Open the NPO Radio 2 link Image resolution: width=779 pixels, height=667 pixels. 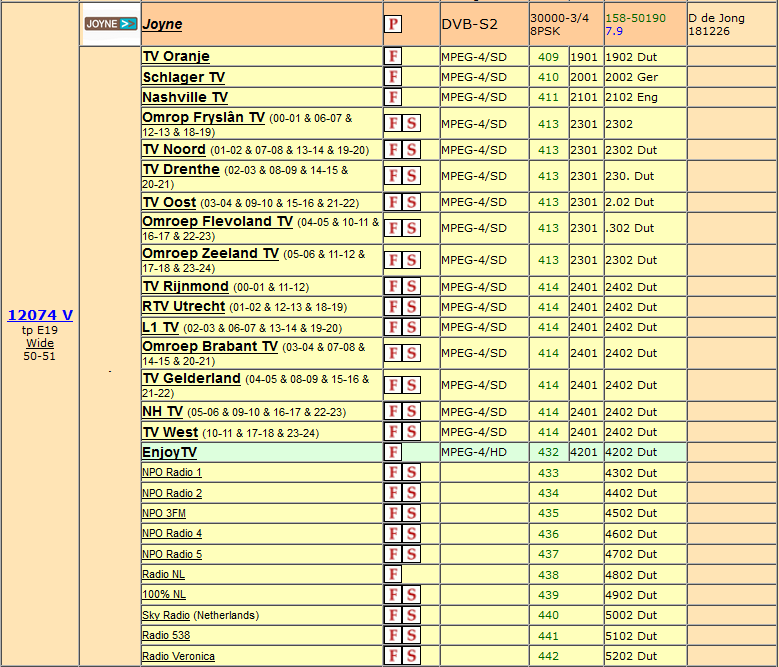(172, 493)
